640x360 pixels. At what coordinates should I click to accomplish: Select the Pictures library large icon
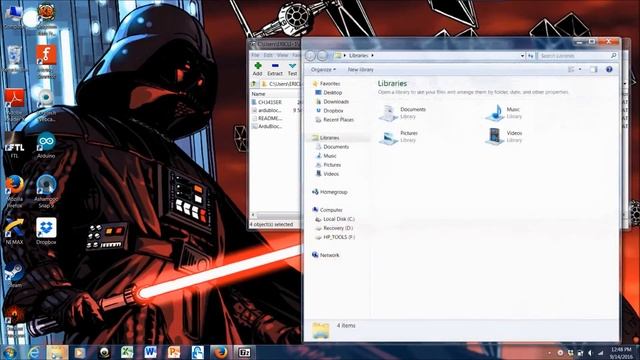tap(388, 137)
